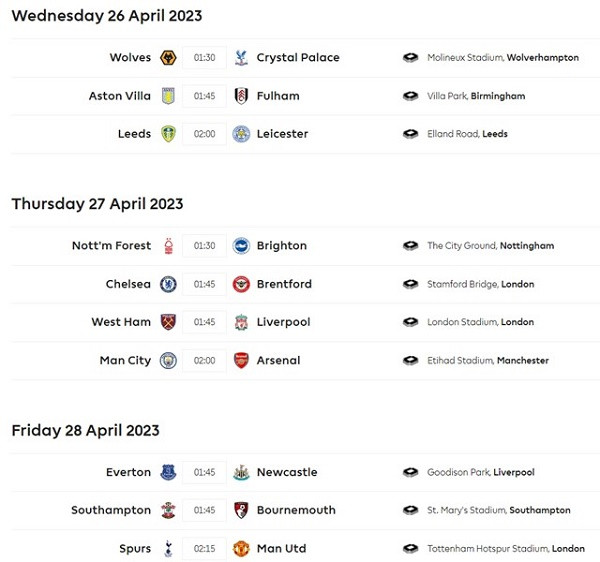Open the Man City vs Arsenal kickoff time
The height and width of the screenshot is (562, 600).
click(x=204, y=360)
